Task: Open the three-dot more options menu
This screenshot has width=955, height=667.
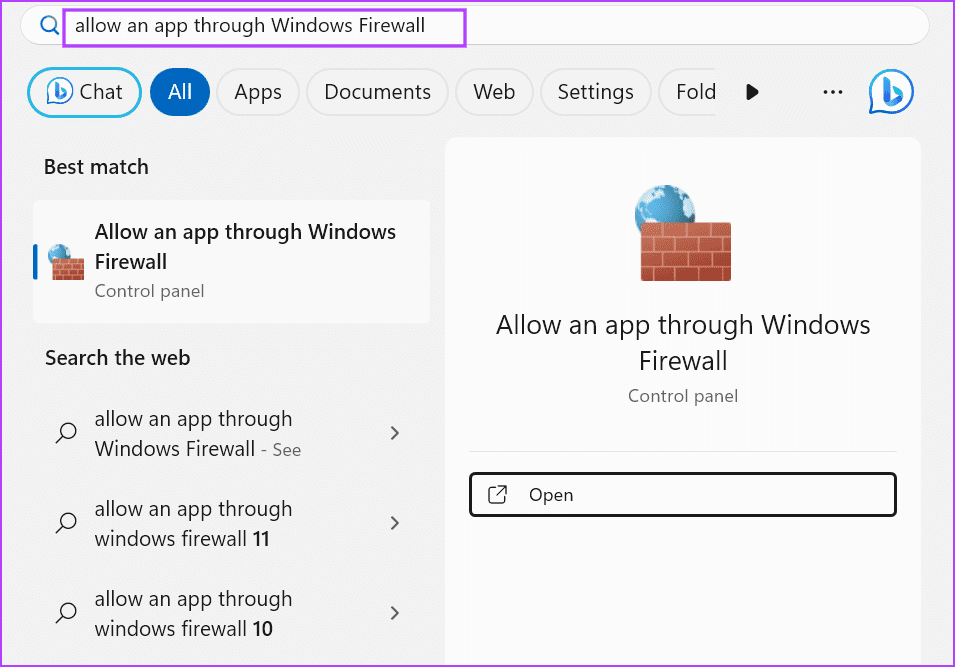Action: pos(833,92)
